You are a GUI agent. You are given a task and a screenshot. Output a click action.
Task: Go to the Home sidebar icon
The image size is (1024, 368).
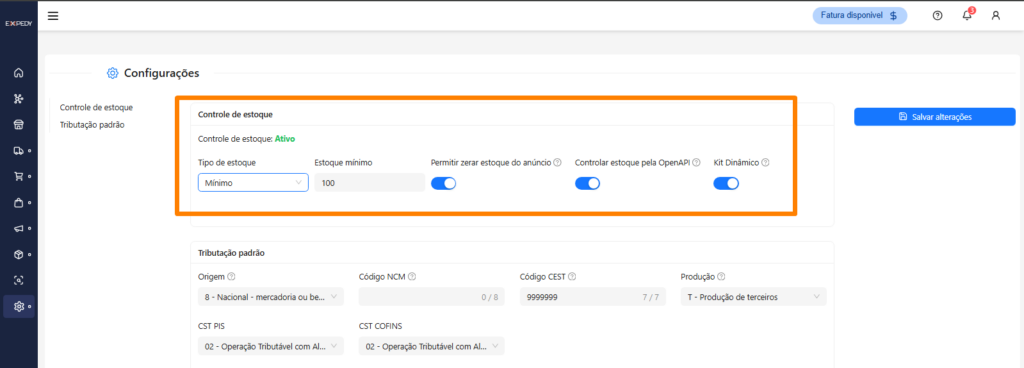point(18,73)
